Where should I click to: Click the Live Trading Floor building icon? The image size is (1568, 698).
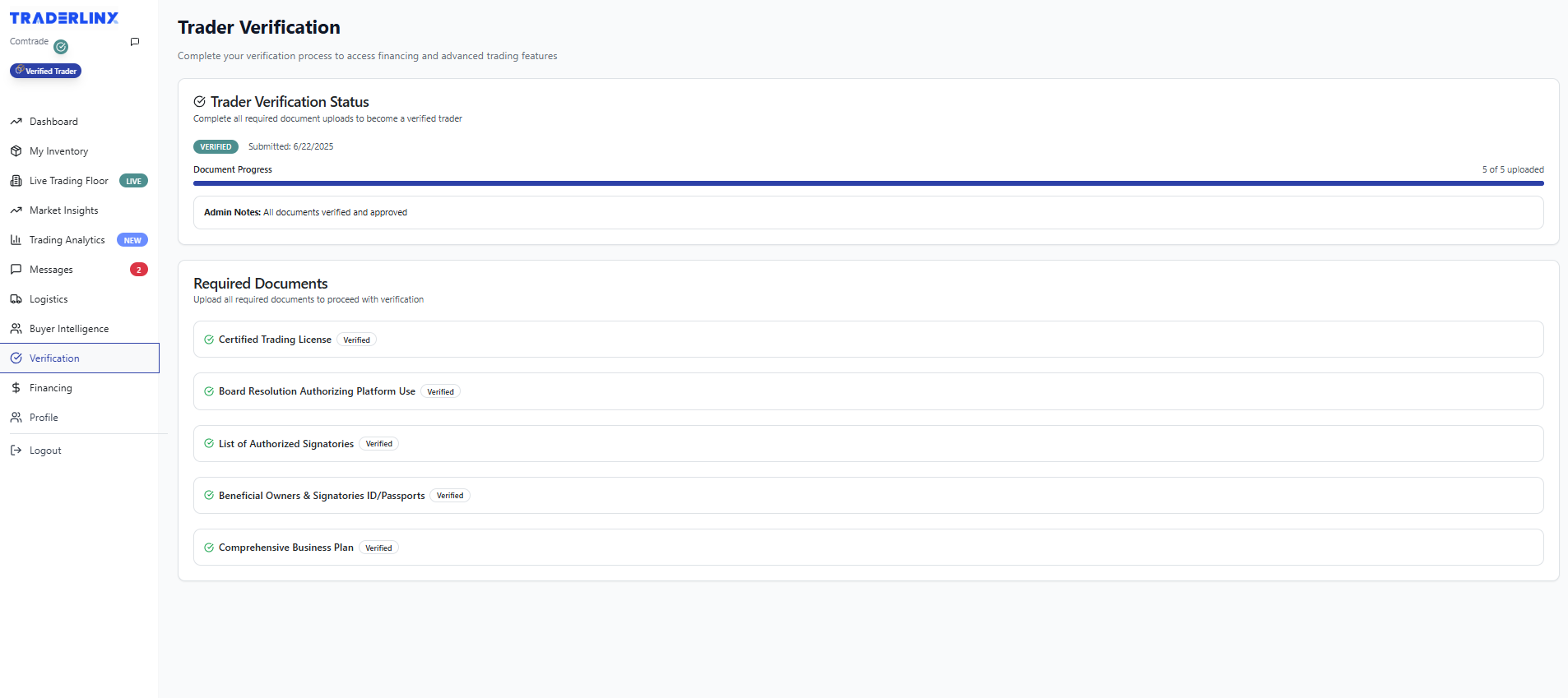coord(16,181)
